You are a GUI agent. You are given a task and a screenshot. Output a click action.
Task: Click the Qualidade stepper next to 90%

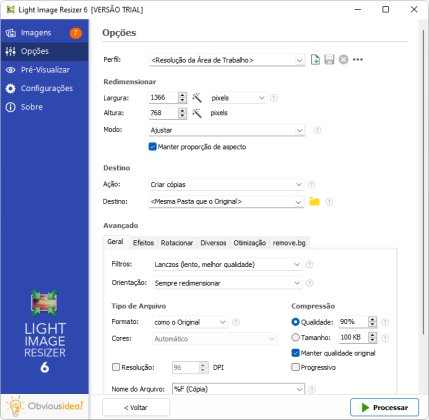373,322
